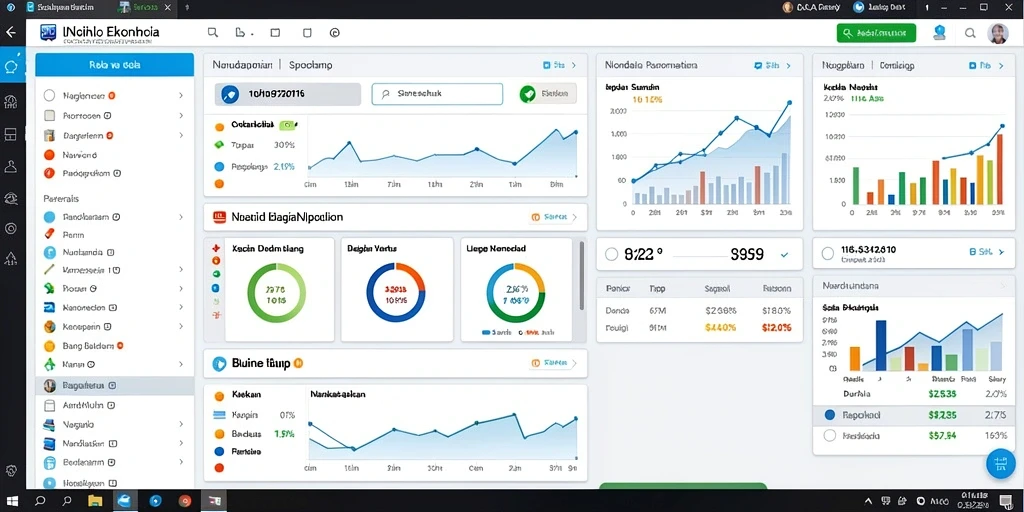
Task: Click the blue Rola ve cola button
Action: pyautogui.click(x=114, y=65)
